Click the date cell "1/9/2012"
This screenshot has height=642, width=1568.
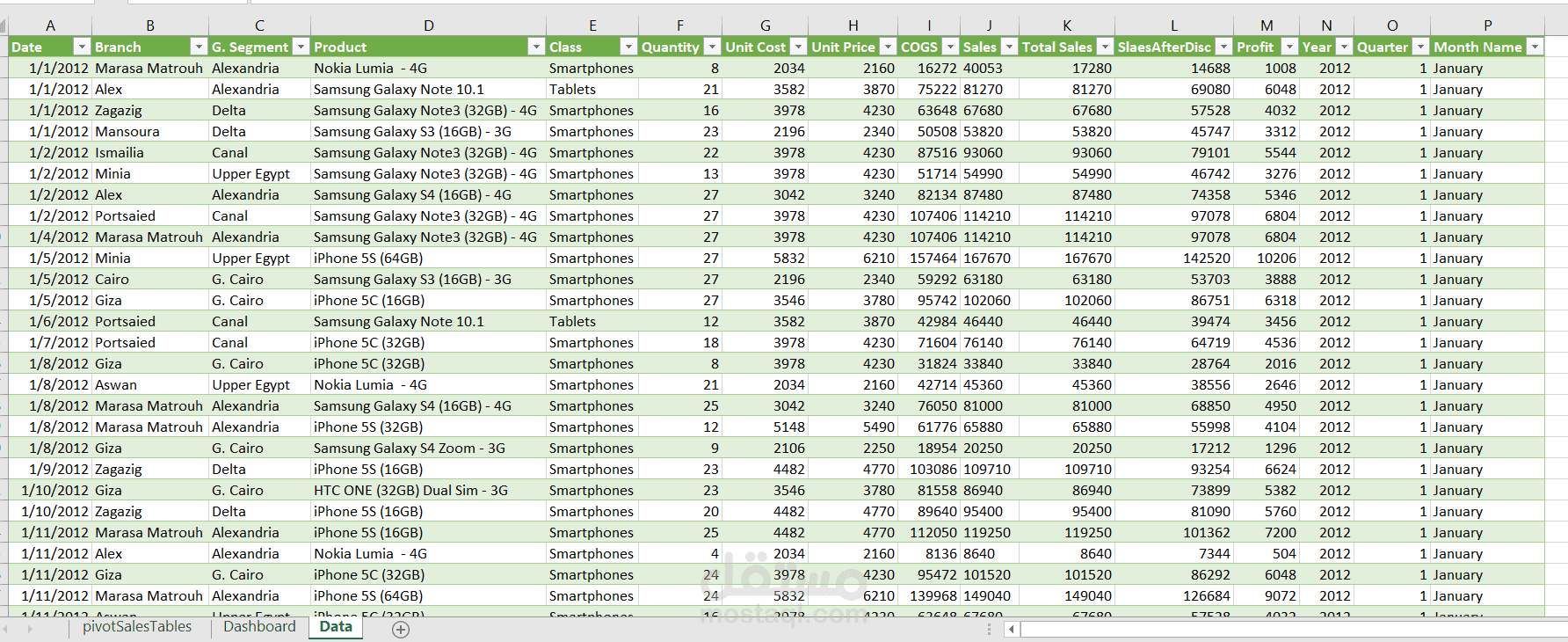(x=50, y=469)
